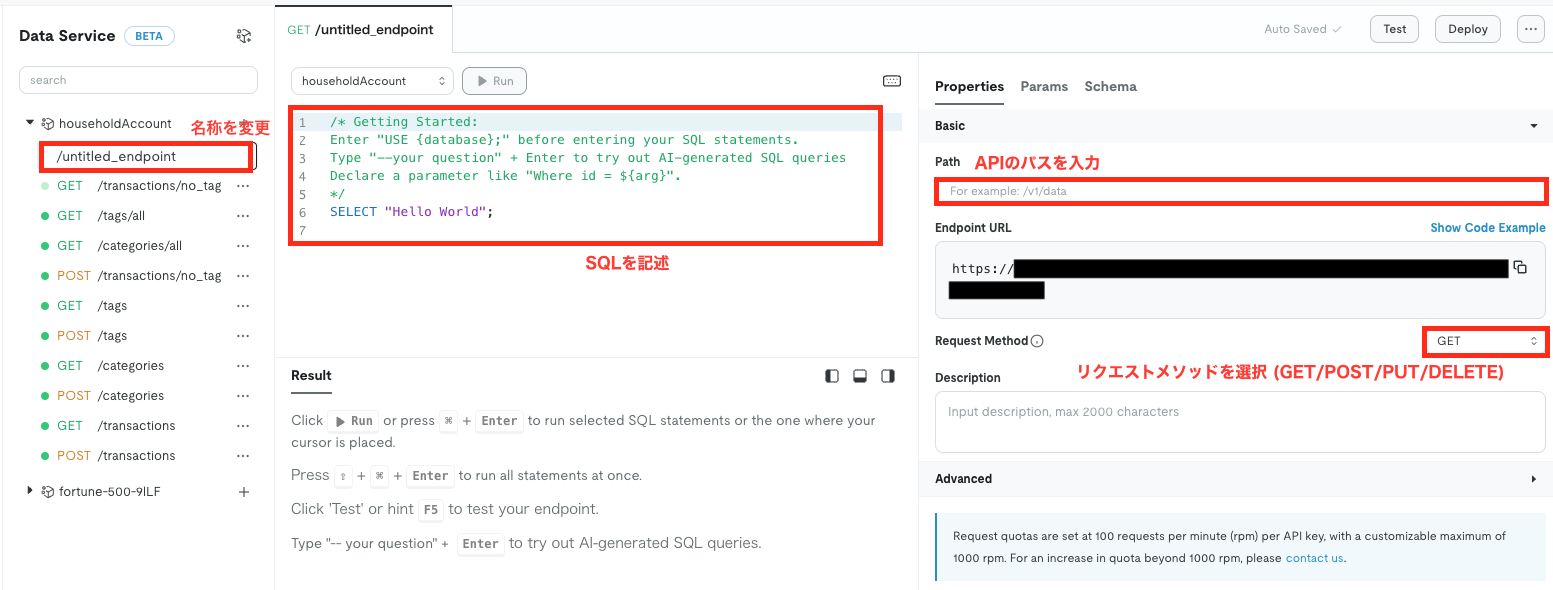Open the Request Method GET dropdown

point(1485,341)
